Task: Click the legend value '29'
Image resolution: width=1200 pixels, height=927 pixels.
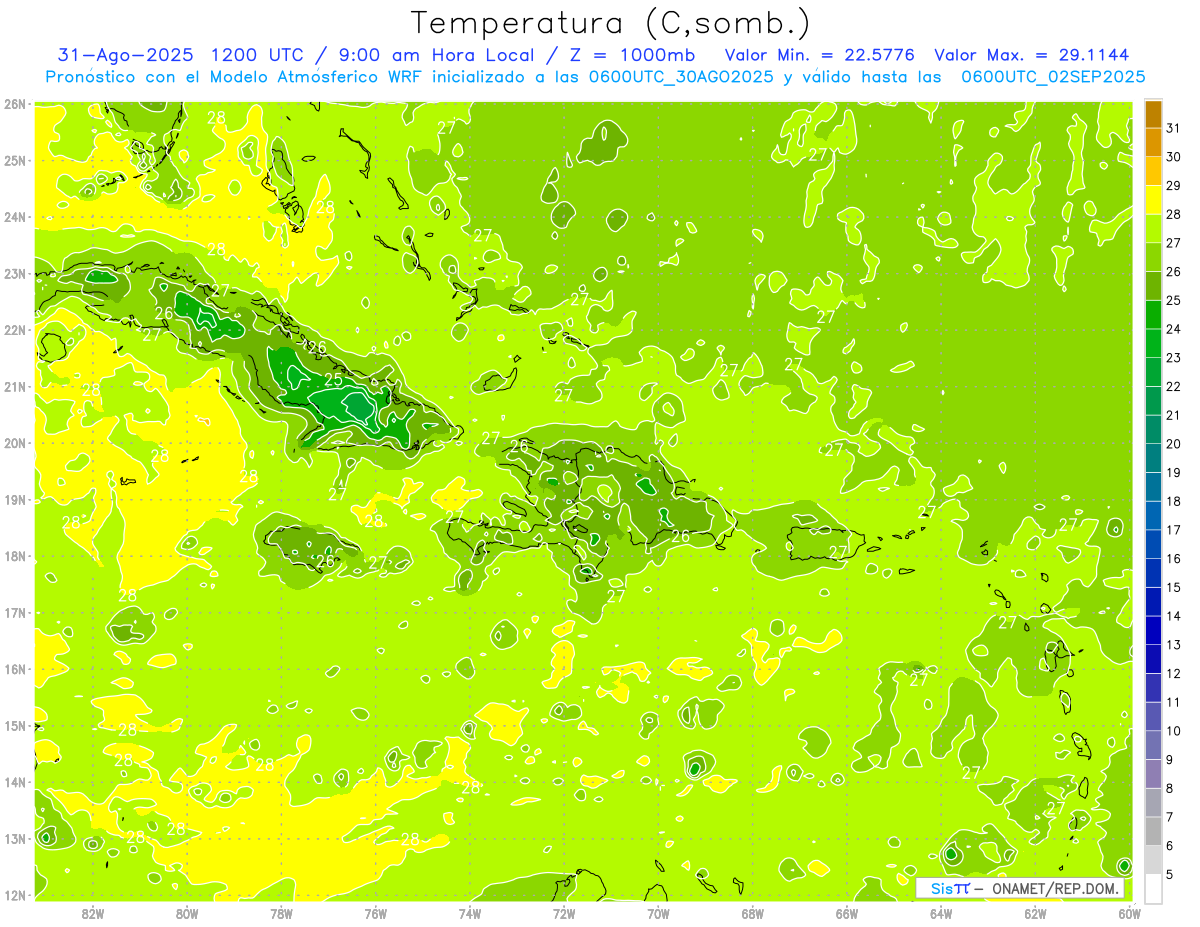Action: coord(1174,186)
